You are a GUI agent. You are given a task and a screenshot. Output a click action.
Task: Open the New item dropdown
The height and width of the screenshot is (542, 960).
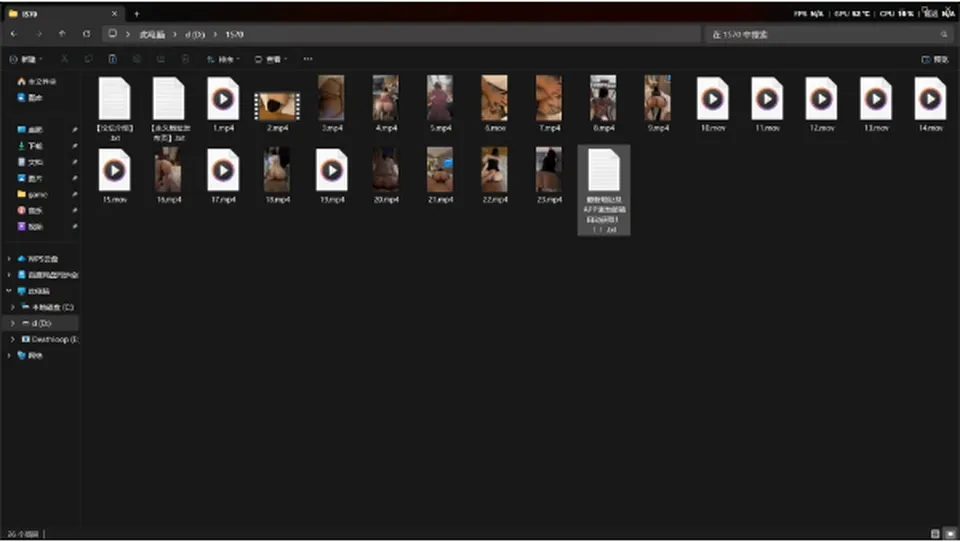point(26,59)
